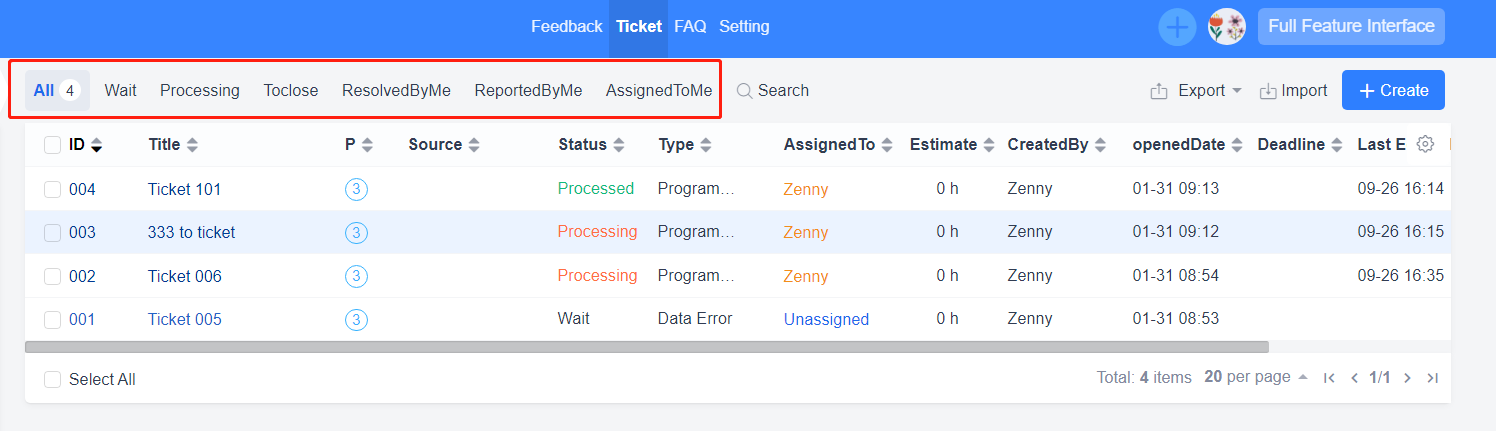Open AssignedTo dropdown for Ticket 005 Unassigned
Viewport: 1496px width, 431px height.
(826, 320)
